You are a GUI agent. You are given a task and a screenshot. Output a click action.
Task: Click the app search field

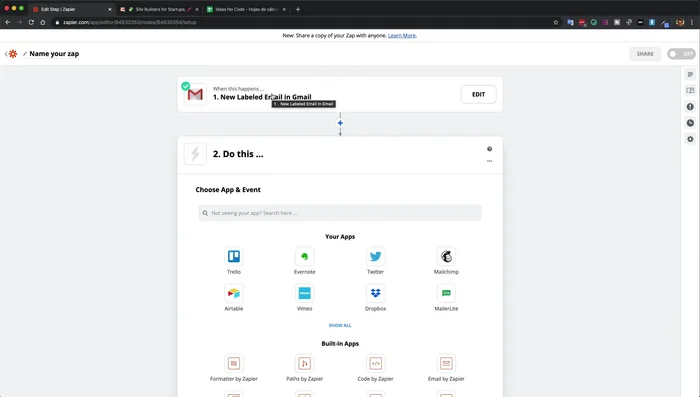pyautogui.click(x=340, y=213)
